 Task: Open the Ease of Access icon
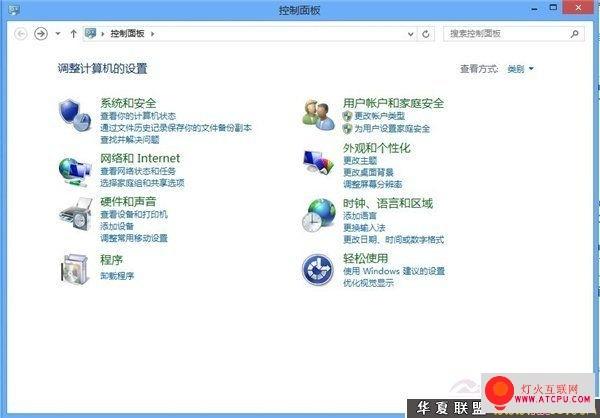coord(318,269)
